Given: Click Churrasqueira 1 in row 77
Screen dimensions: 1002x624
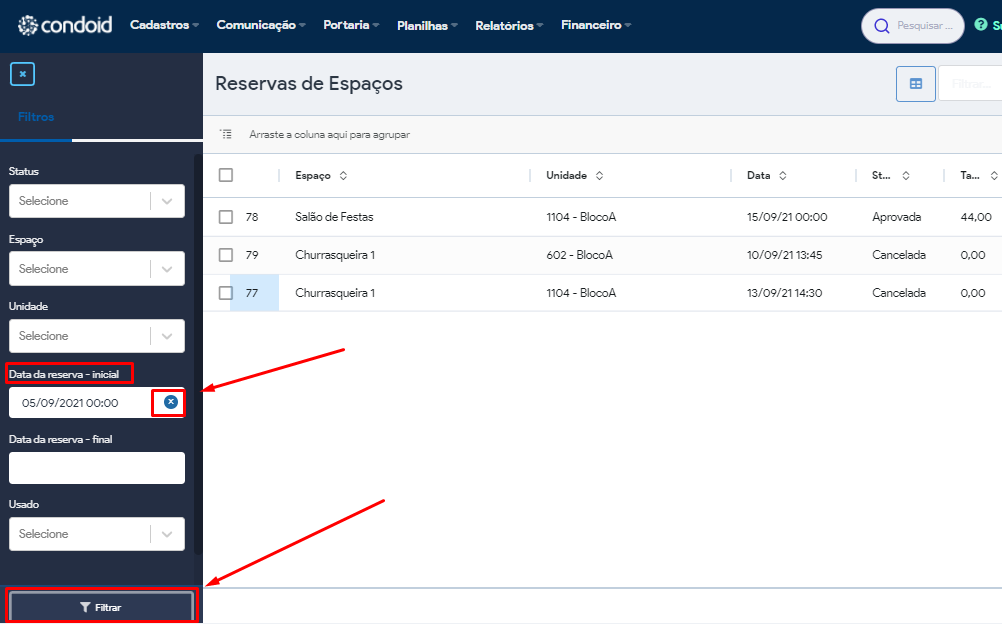Looking at the screenshot, I should click(x=335, y=293).
